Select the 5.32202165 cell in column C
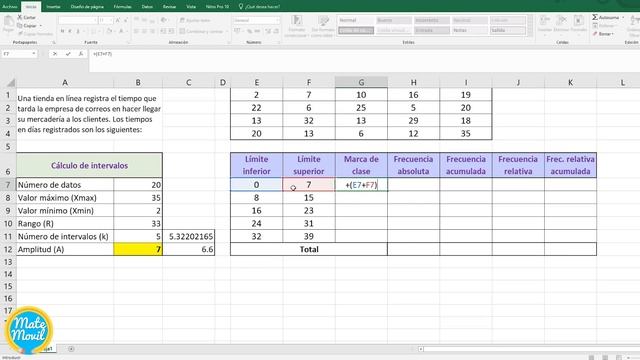The height and width of the screenshot is (360, 640). (189, 236)
